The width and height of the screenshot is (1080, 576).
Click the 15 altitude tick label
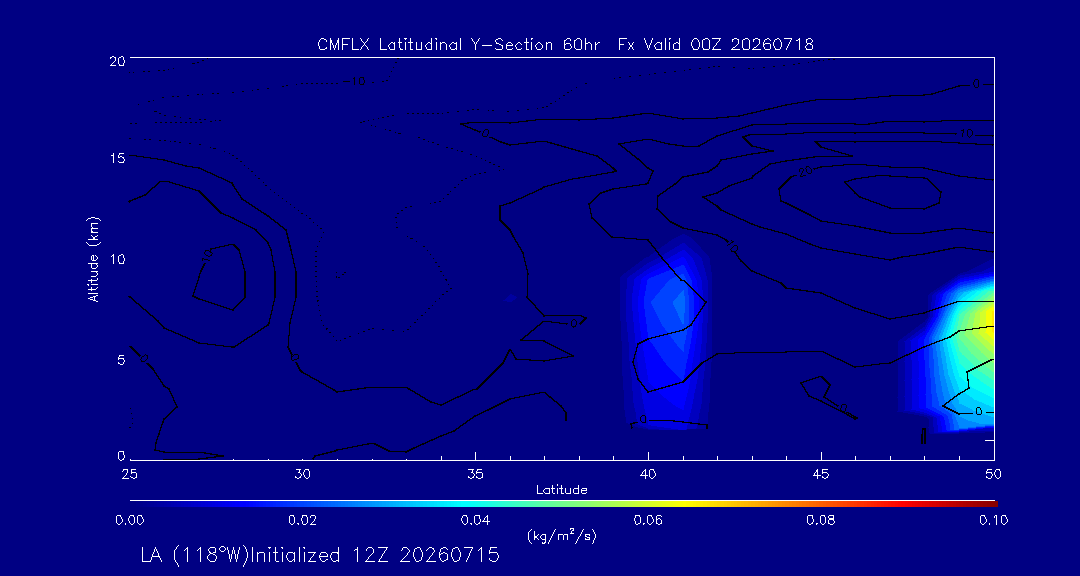click(x=118, y=158)
